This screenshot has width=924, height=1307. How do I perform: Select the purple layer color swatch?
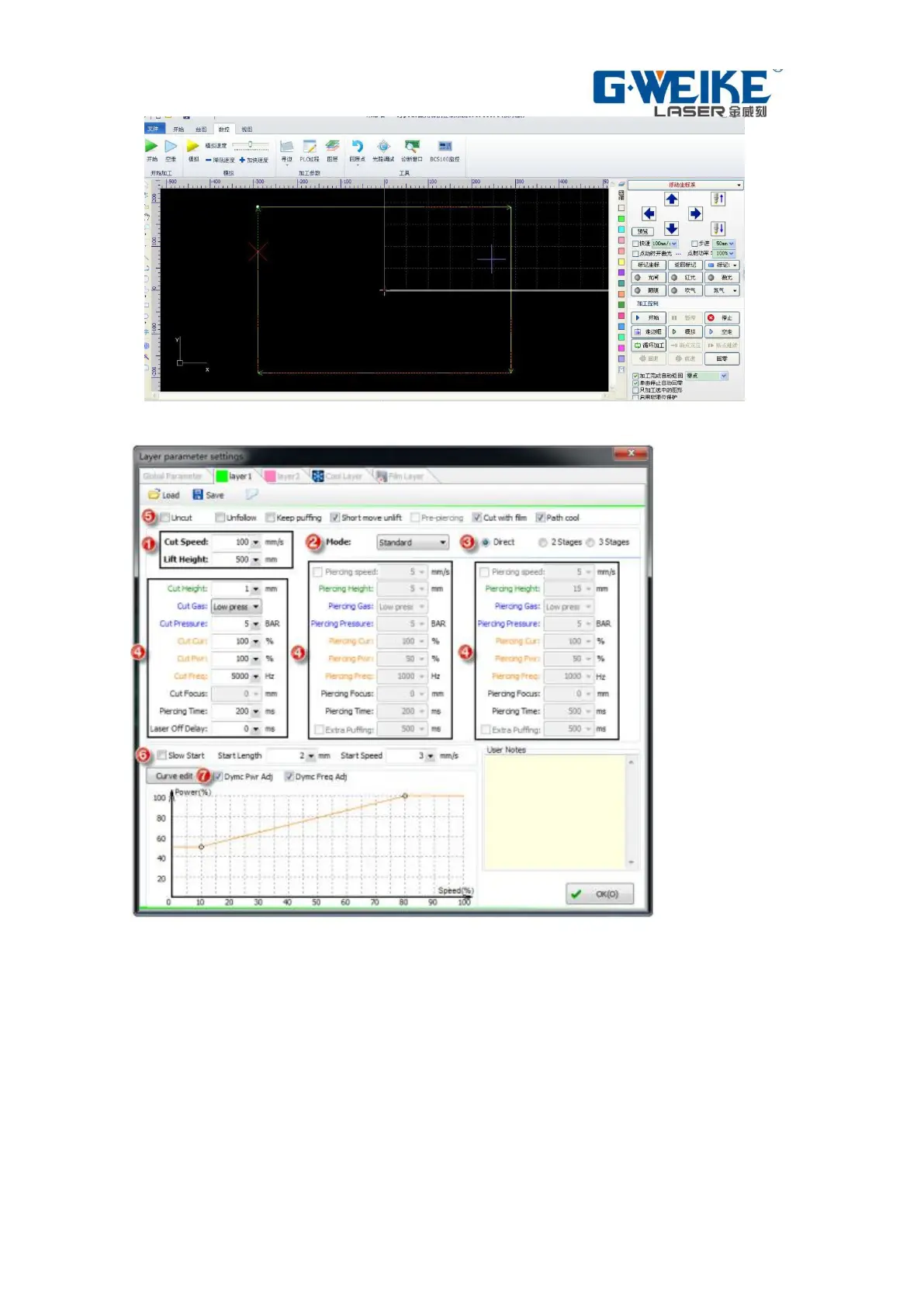(621, 272)
